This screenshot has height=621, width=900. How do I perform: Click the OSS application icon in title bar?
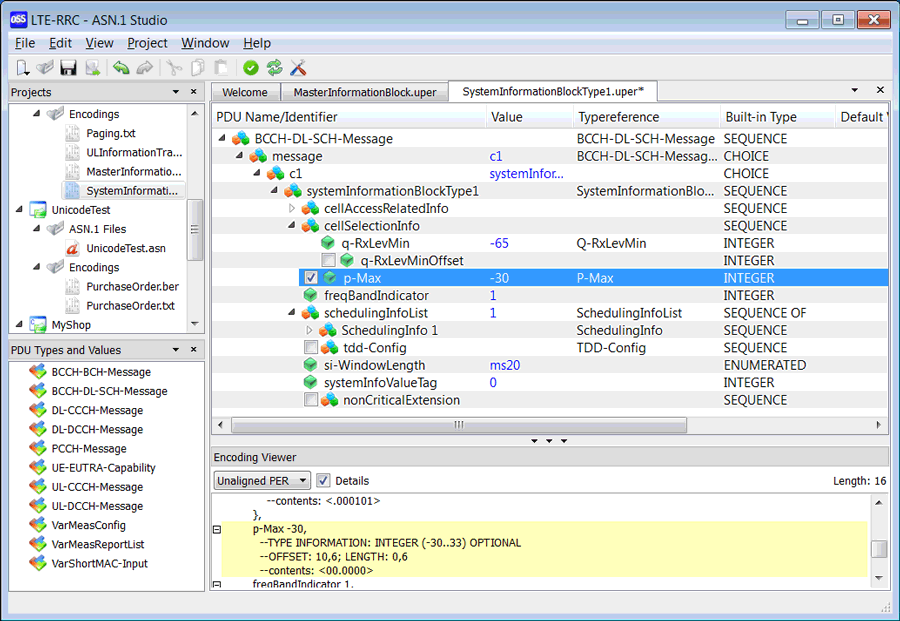(18, 20)
